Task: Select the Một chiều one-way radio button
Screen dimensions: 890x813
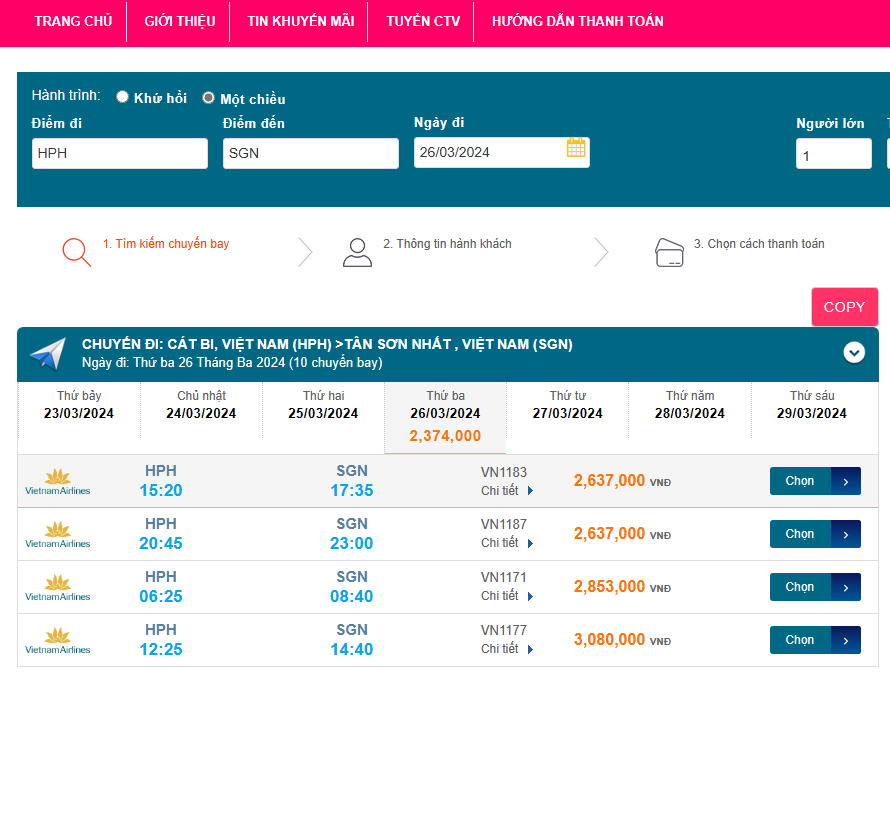Action: (208, 98)
